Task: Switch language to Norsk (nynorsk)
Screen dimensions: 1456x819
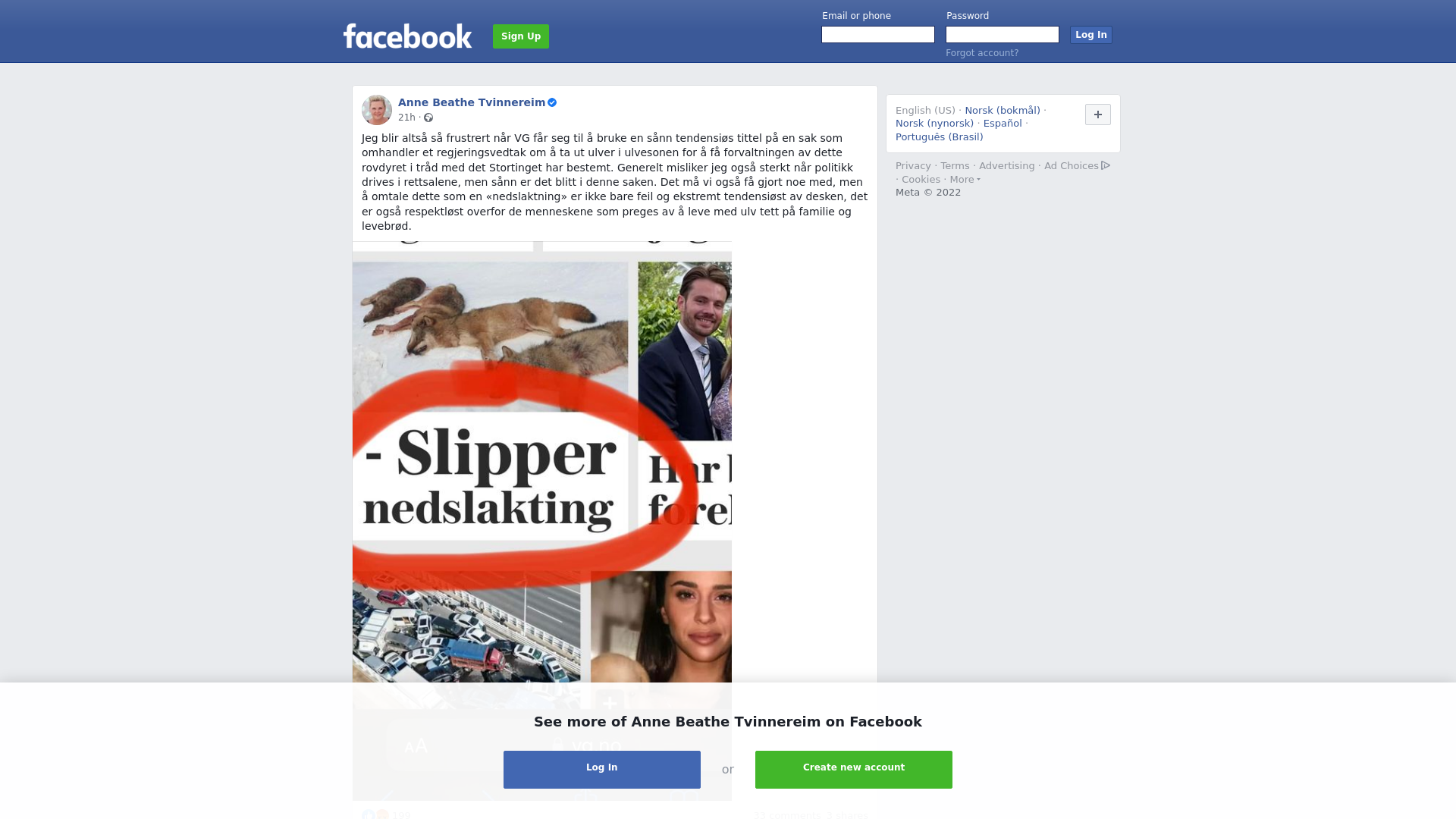Action: click(934, 124)
